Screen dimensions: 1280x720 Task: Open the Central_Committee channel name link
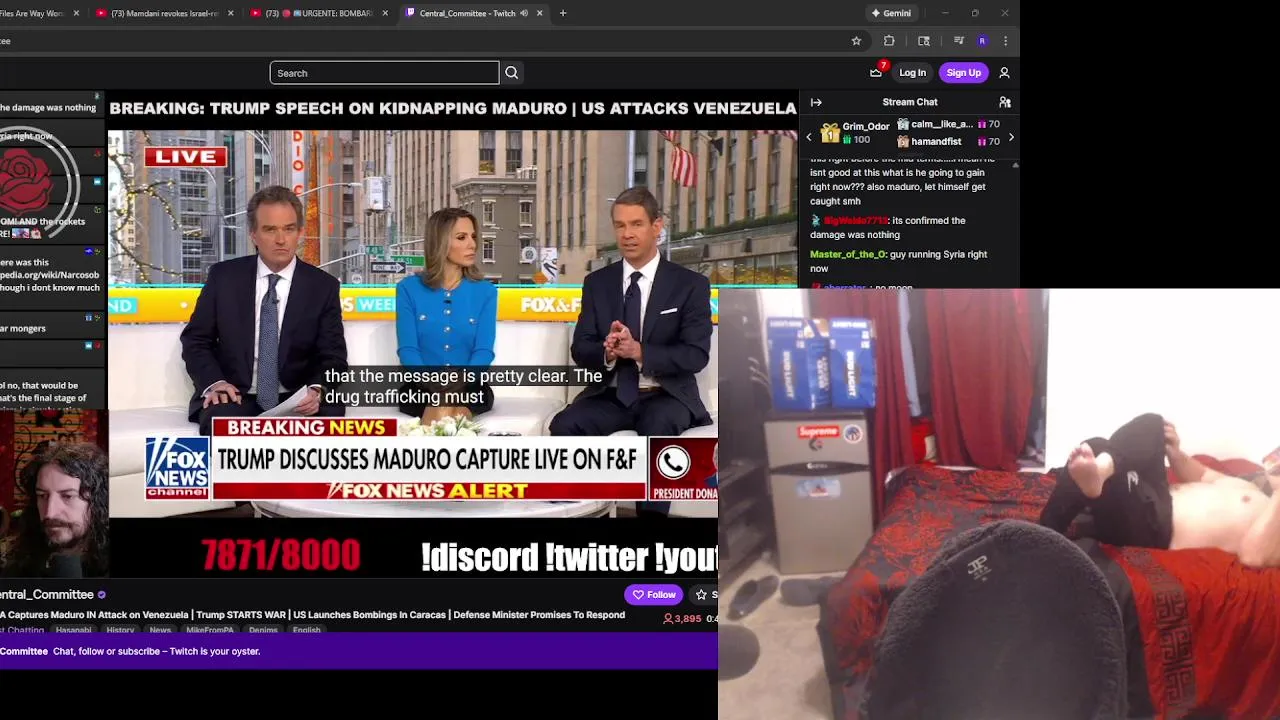click(x=47, y=595)
